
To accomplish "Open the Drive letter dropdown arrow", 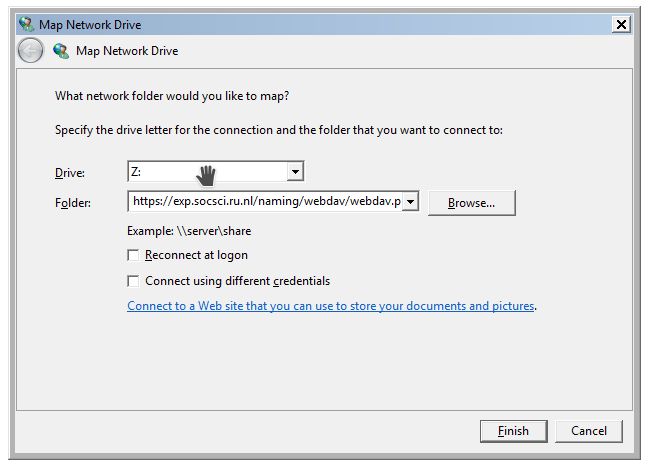I will [295, 172].
